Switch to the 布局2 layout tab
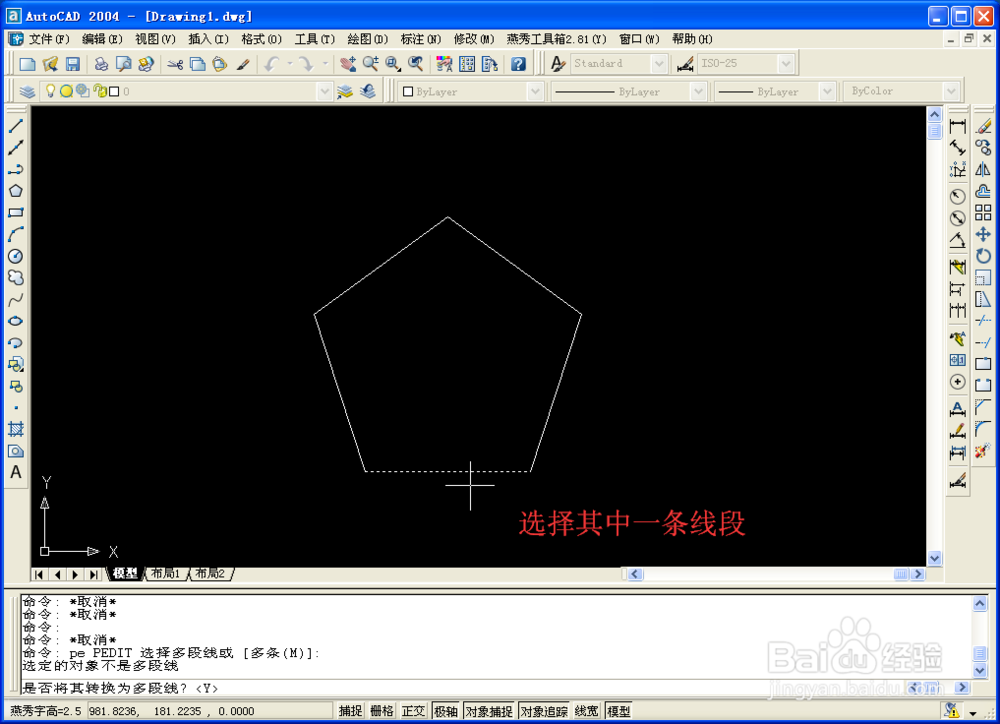The image size is (1000, 724). point(210,573)
